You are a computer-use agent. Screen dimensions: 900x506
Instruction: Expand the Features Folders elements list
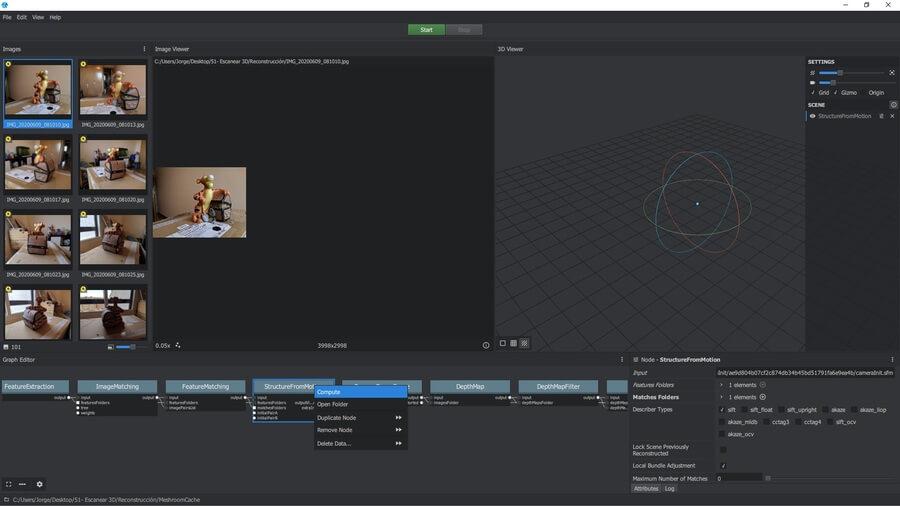(721, 385)
